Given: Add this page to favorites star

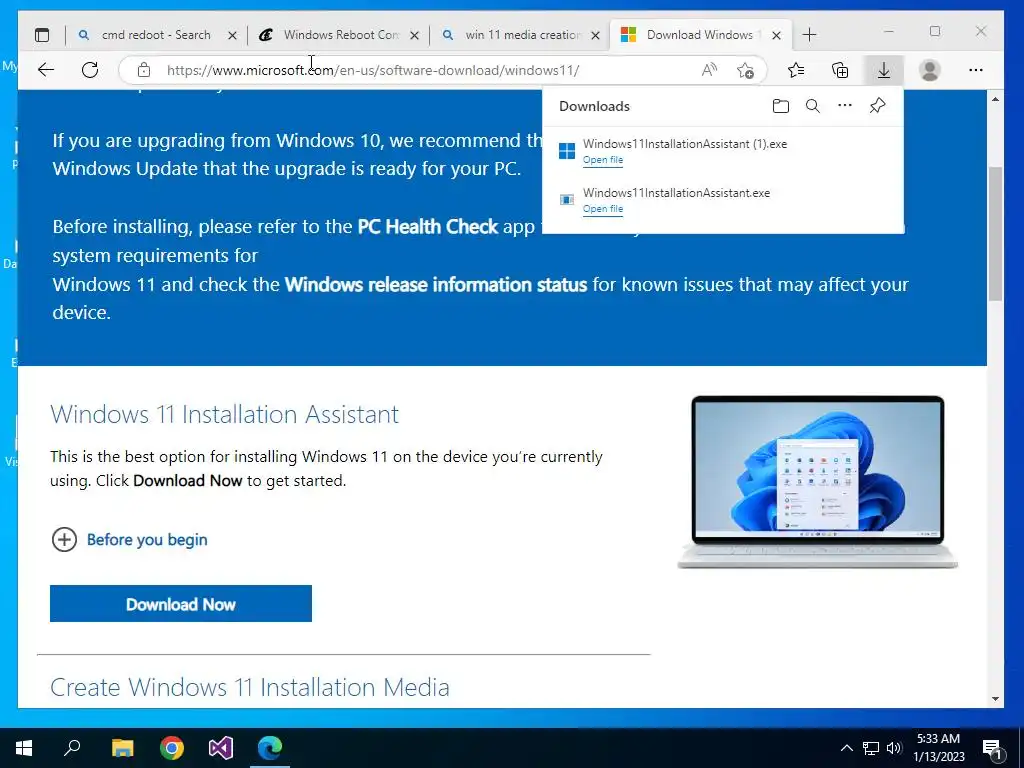Looking at the screenshot, I should [x=745, y=70].
